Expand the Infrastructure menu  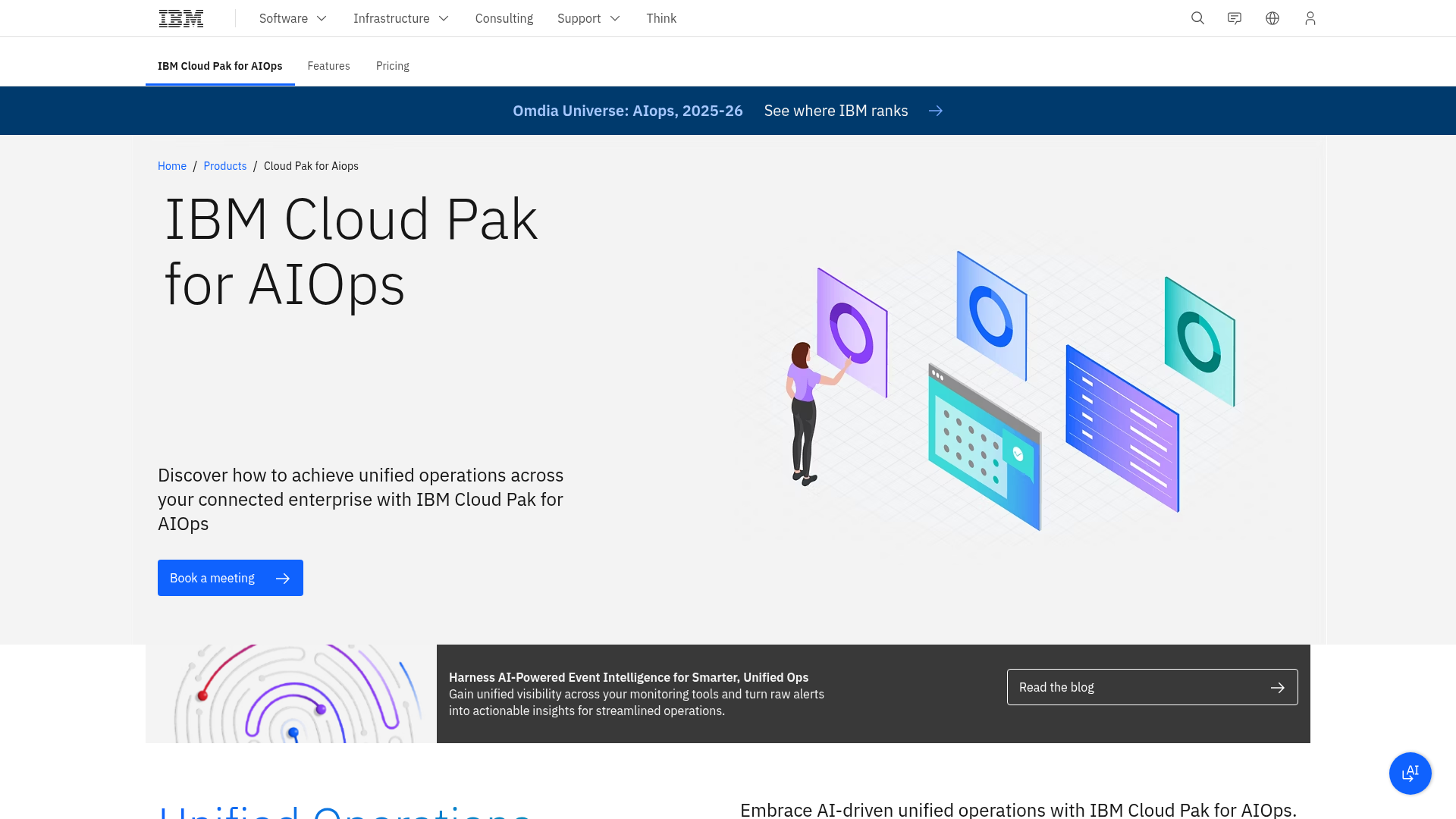[400, 18]
